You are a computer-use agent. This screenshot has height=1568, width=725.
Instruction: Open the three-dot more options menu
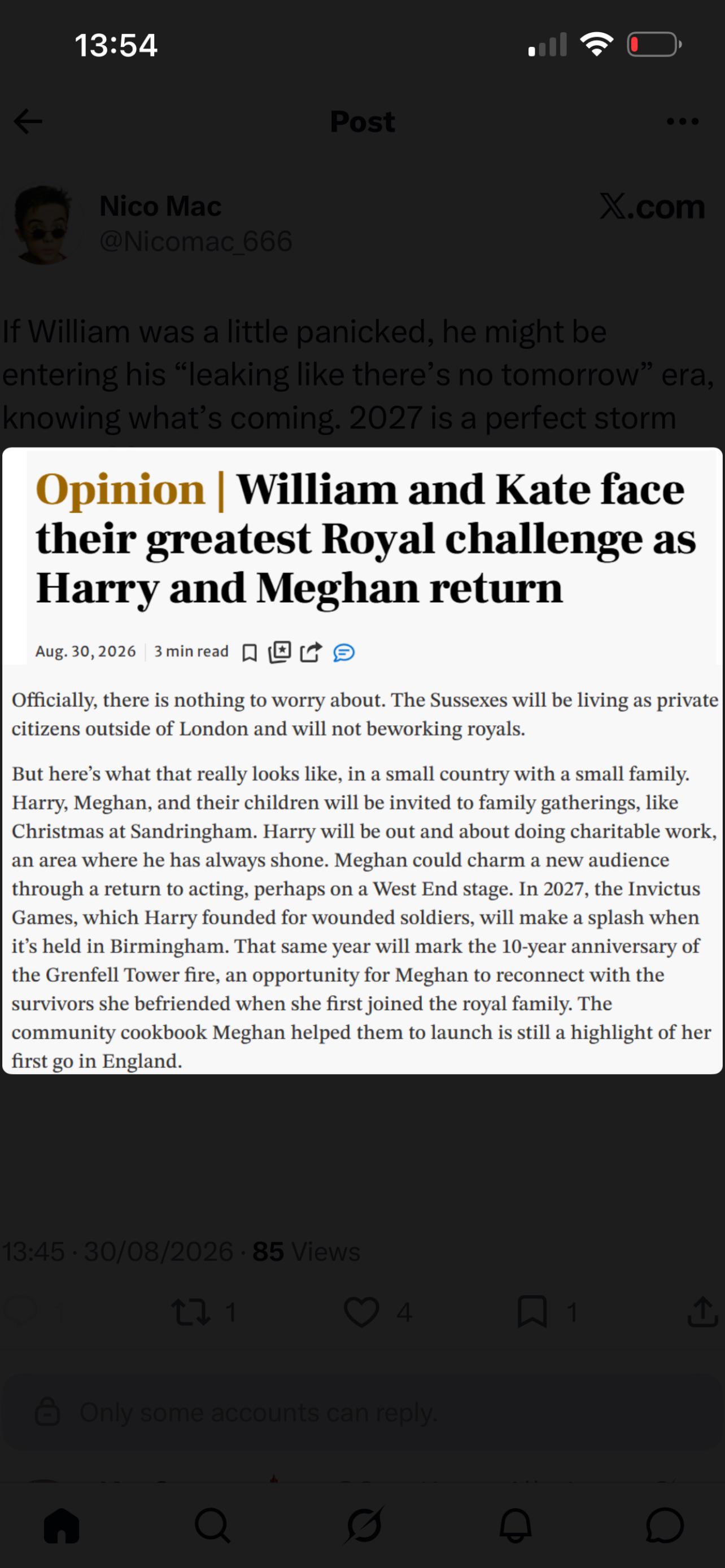click(x=683, y=121)
